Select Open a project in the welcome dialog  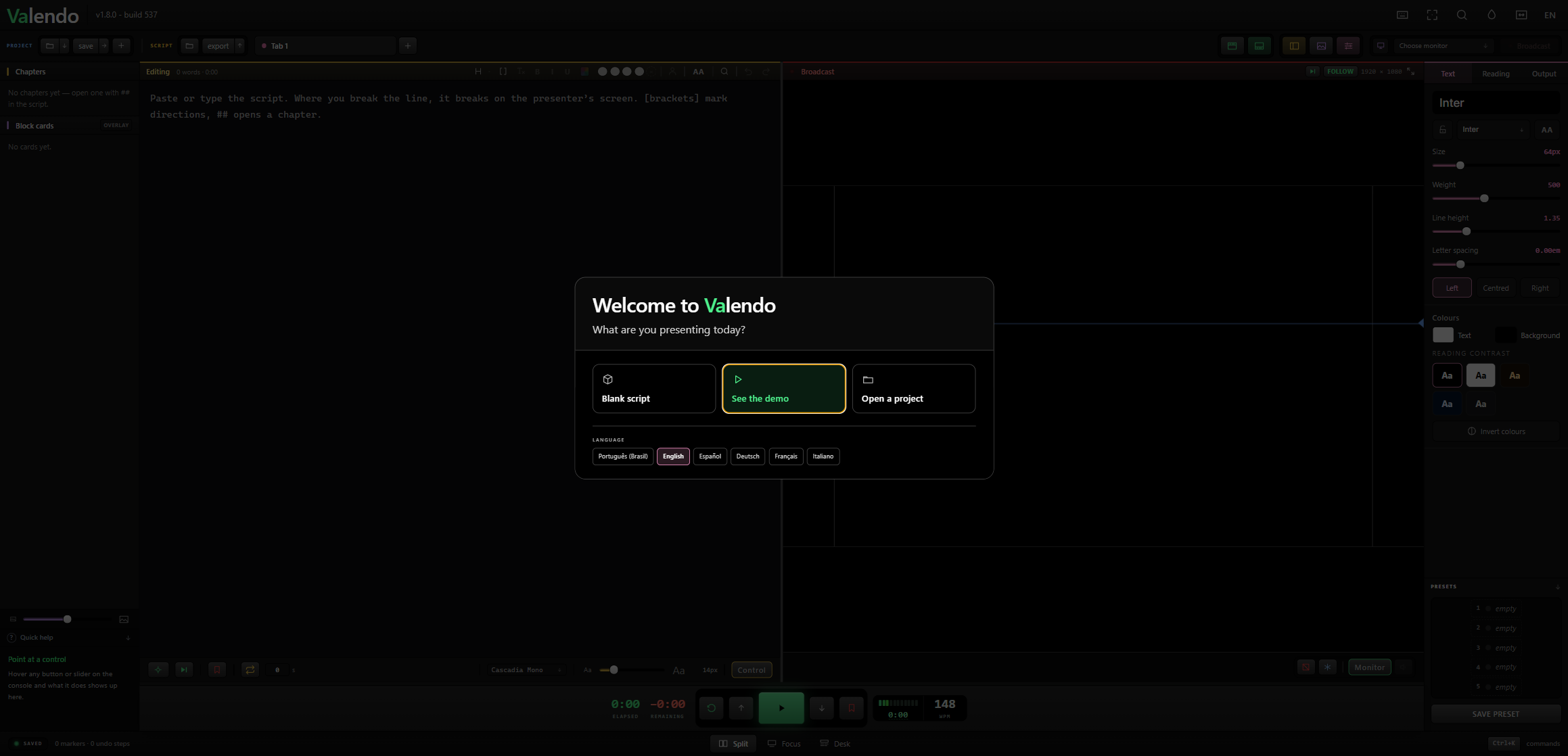[913, 389]
